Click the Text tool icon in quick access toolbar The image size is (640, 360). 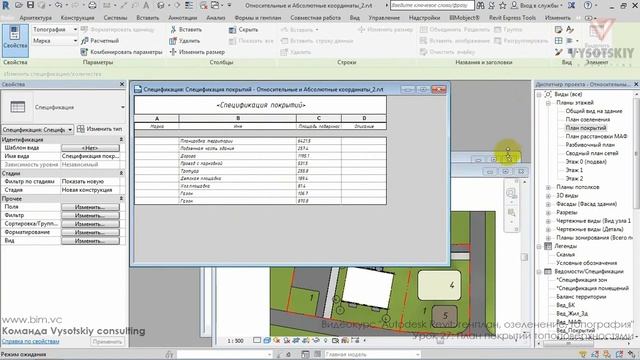pos(146,5)
